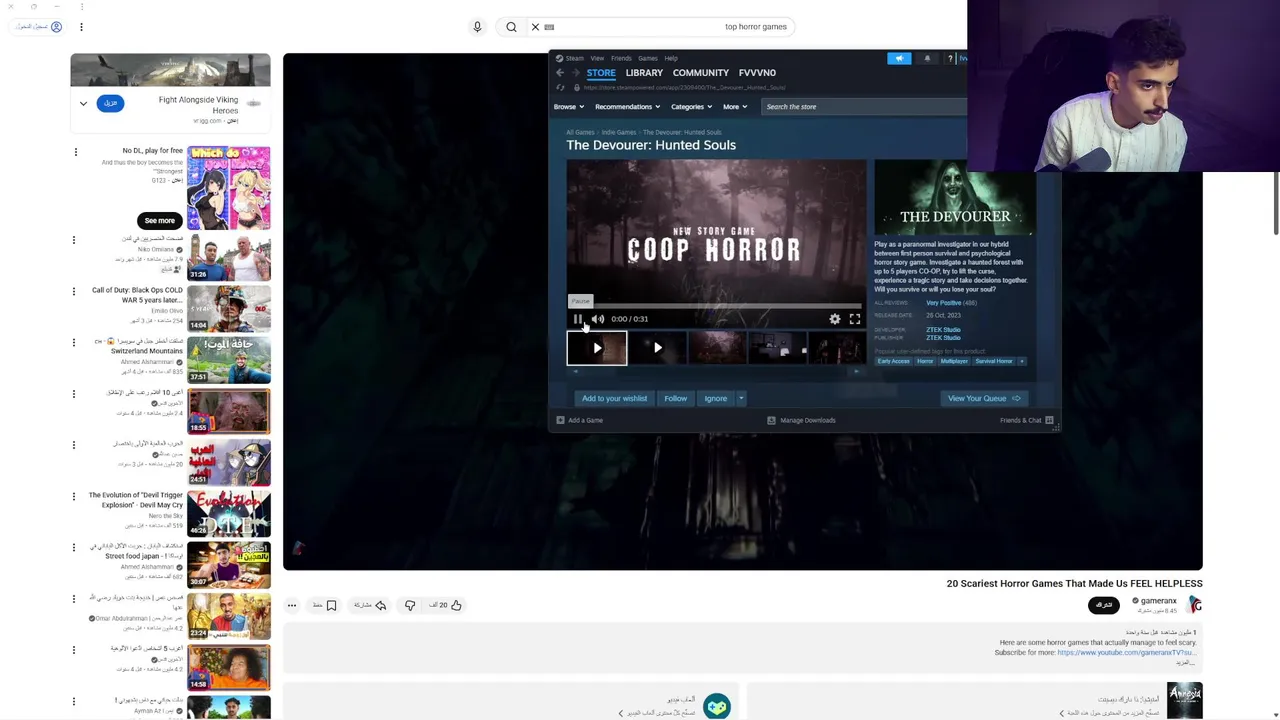Save the video to a playlist
Screen dimensions: 1280x720
click(x=325, y=605)
